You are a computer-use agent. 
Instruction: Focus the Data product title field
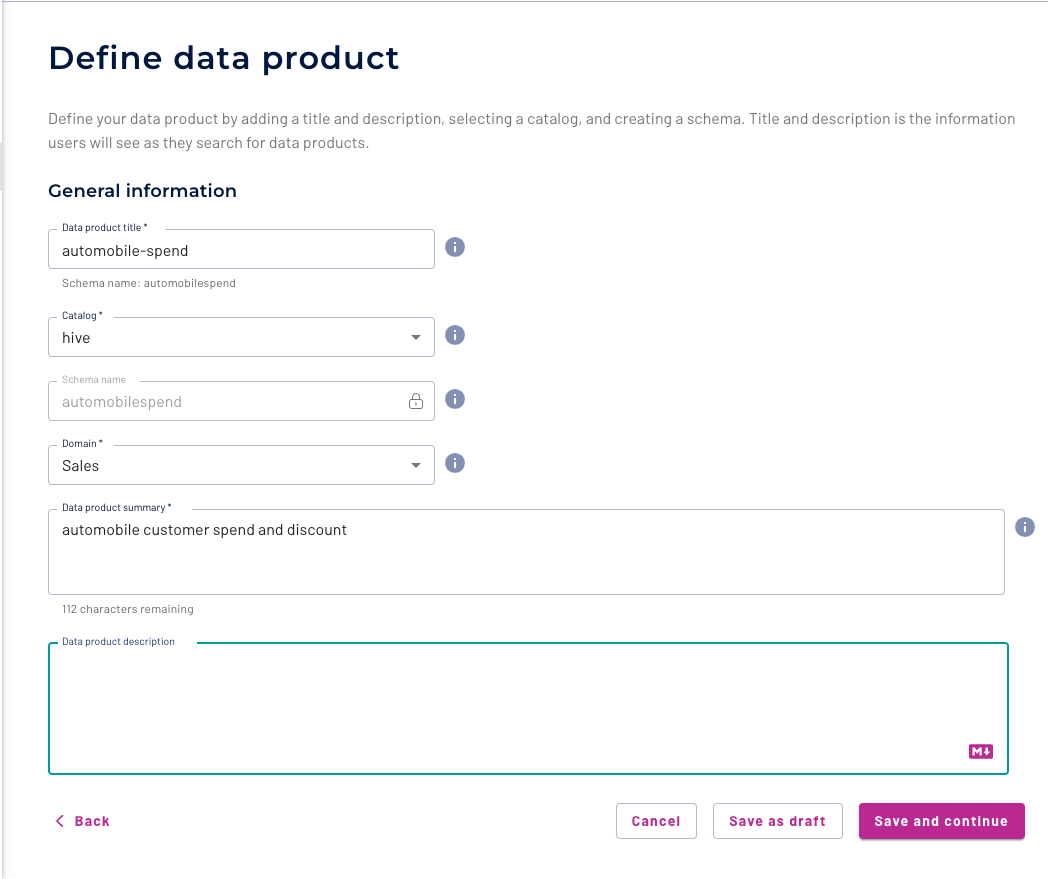[x=240, y=250]
